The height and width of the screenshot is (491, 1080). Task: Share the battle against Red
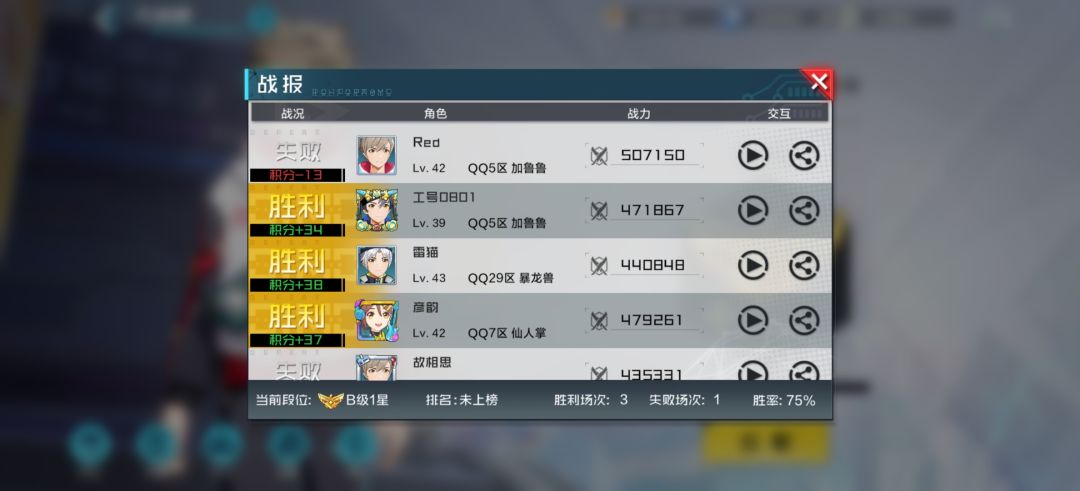click(x=804, y=155)
